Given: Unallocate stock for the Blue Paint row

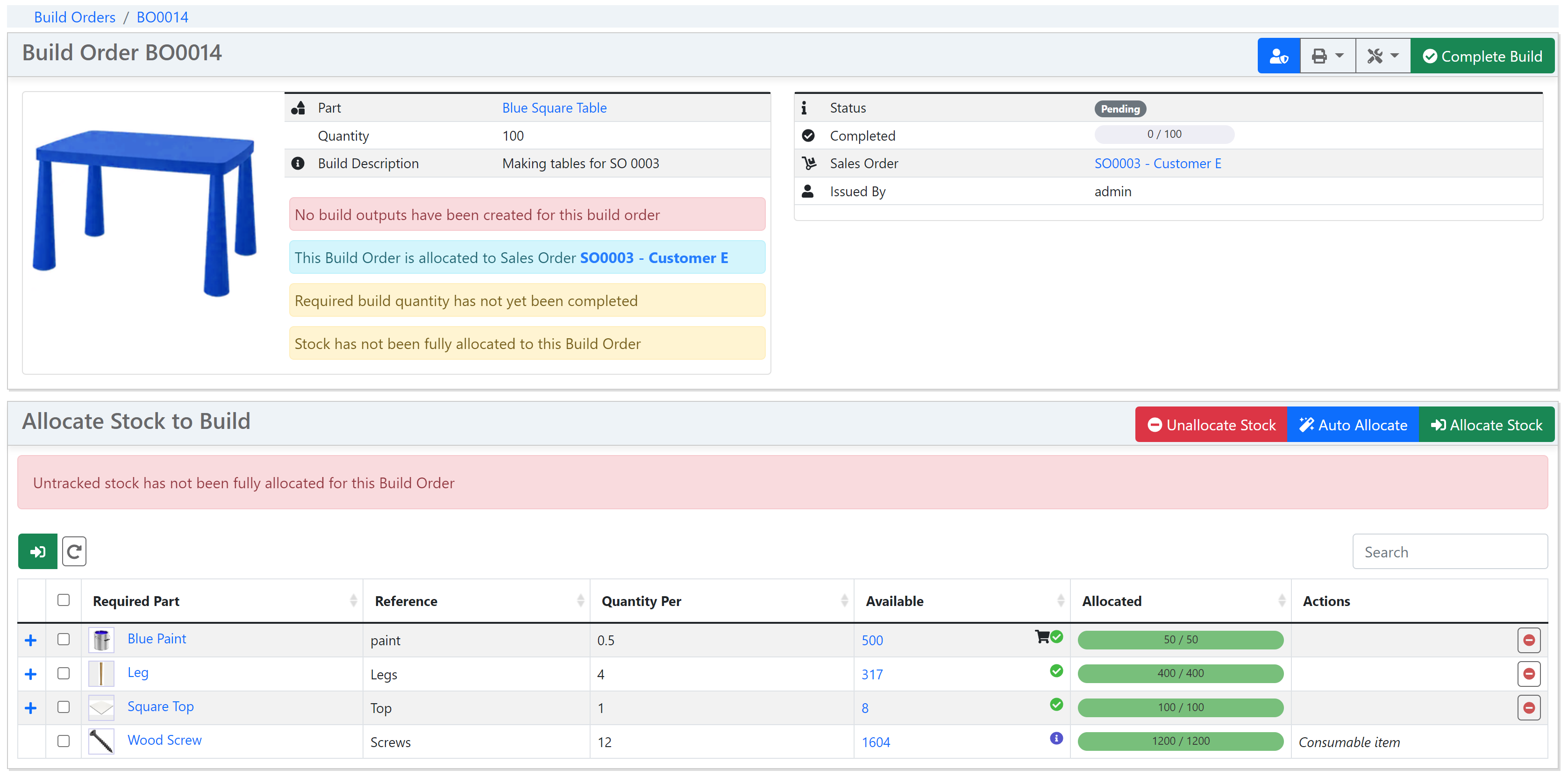Looking at the screenshot, I should click(1528, 640).
